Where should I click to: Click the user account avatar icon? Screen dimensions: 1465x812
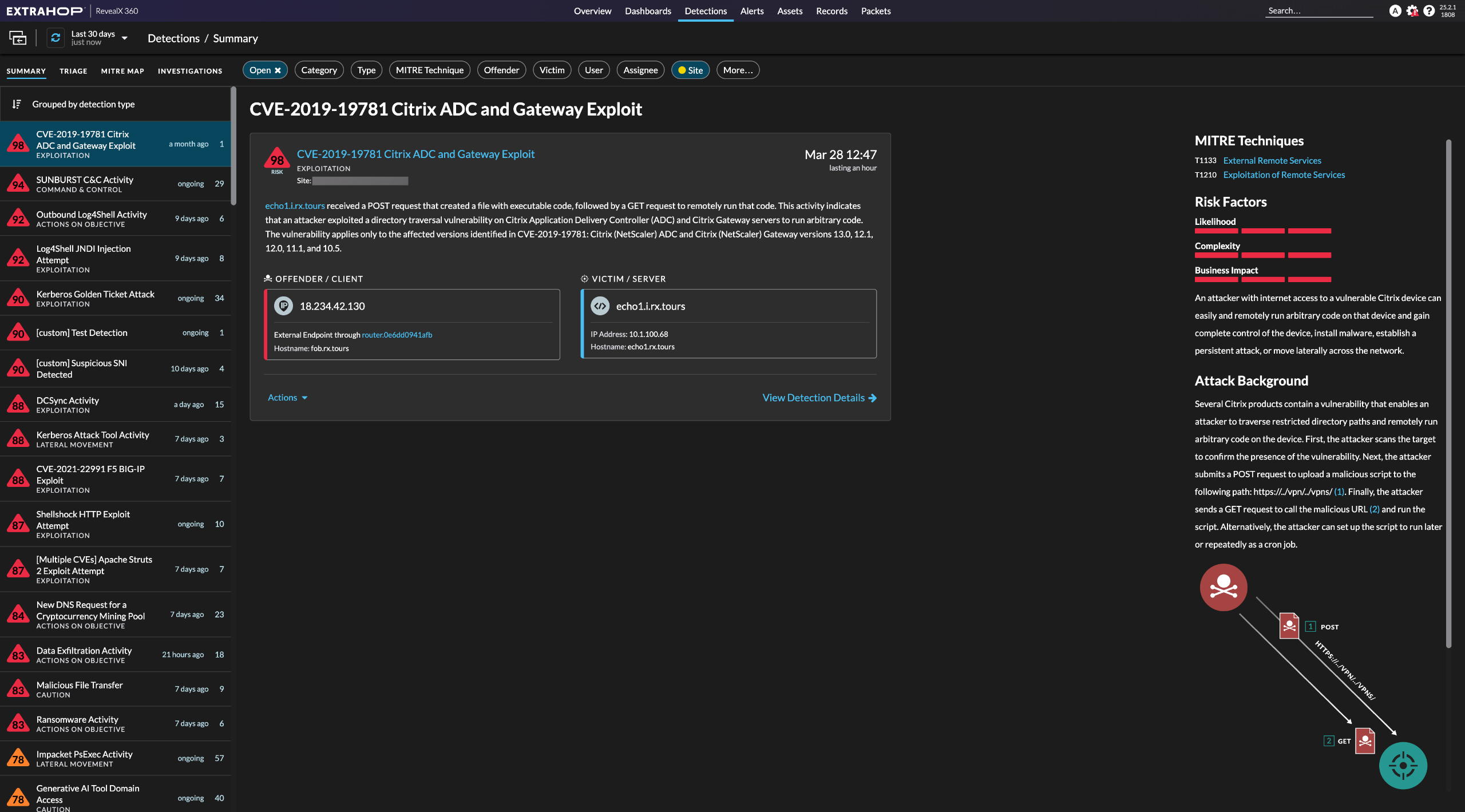coord(1395,11)
